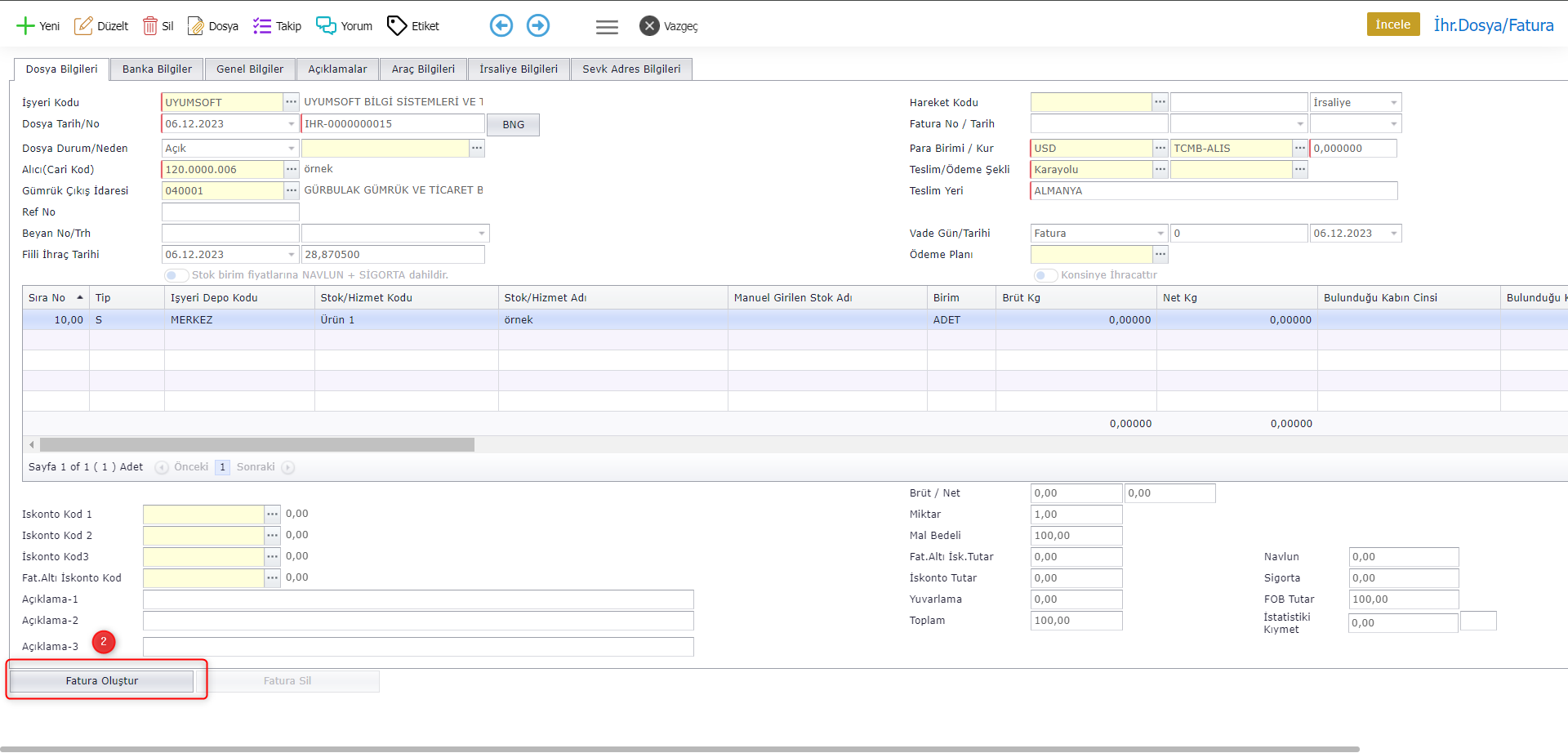Image resolution: width=1568 pixels, height=753 pixels.
Task: Click the Teslim Yeri ALMANYA field
Action: [x=1214, y=190]
